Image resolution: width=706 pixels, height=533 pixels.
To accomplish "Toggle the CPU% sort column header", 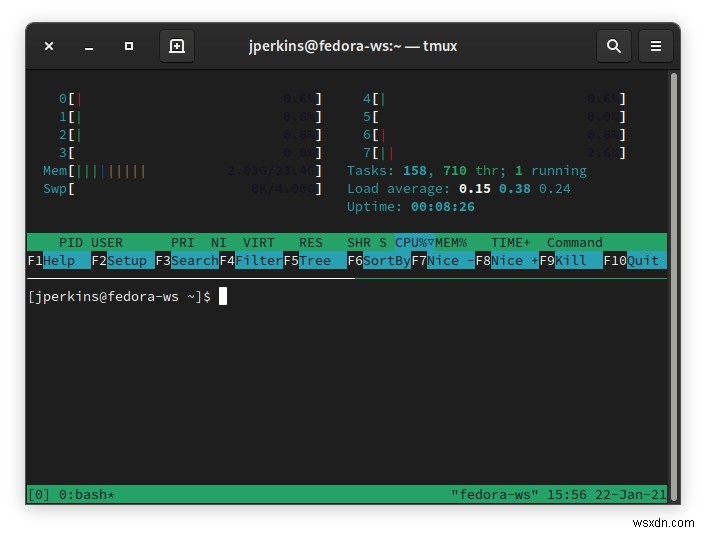I will (x=415, y=243).
